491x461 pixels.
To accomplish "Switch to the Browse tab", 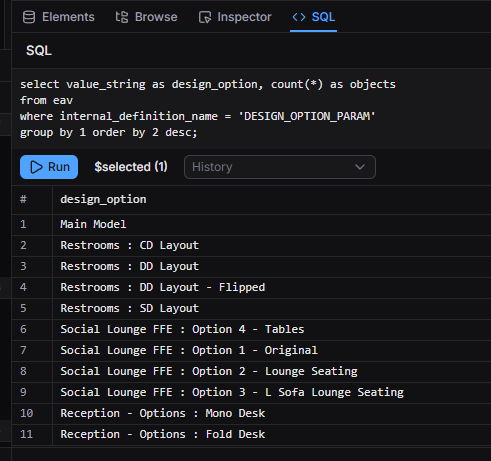I will click(146, 17).
